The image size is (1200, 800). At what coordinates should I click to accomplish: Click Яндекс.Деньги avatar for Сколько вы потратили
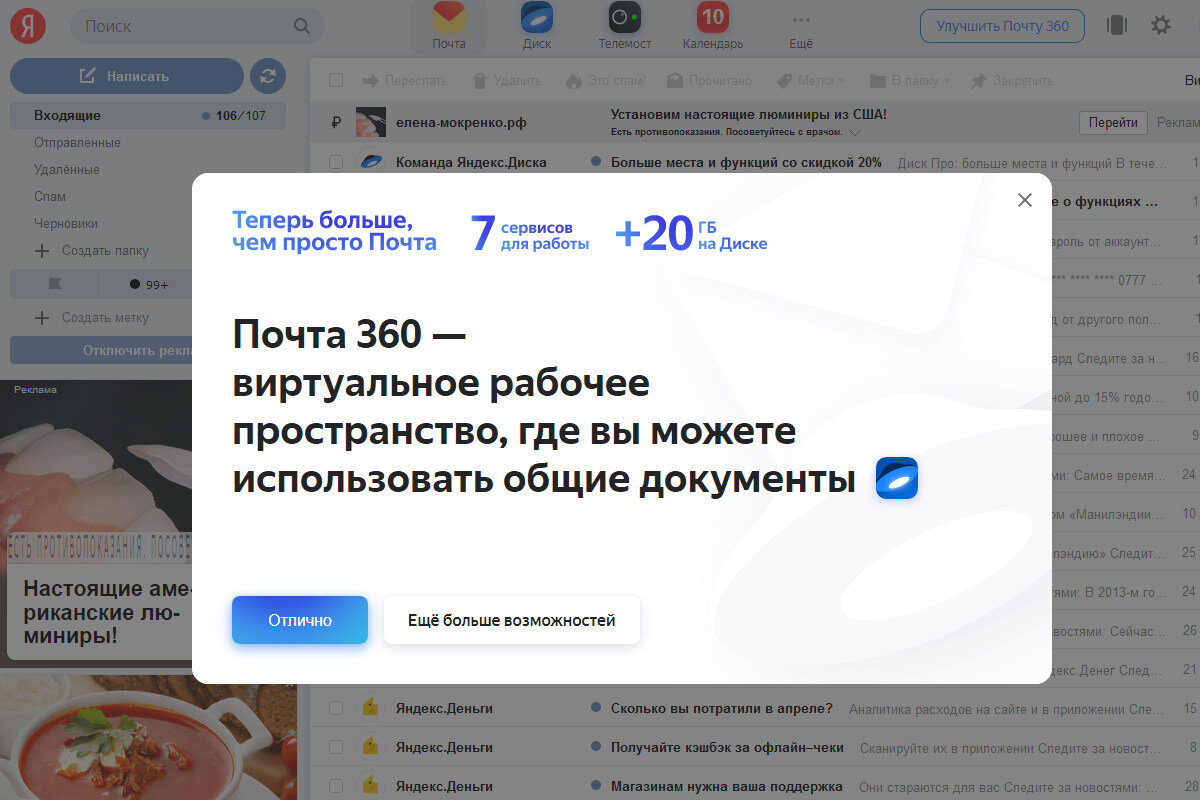(371, 708)
